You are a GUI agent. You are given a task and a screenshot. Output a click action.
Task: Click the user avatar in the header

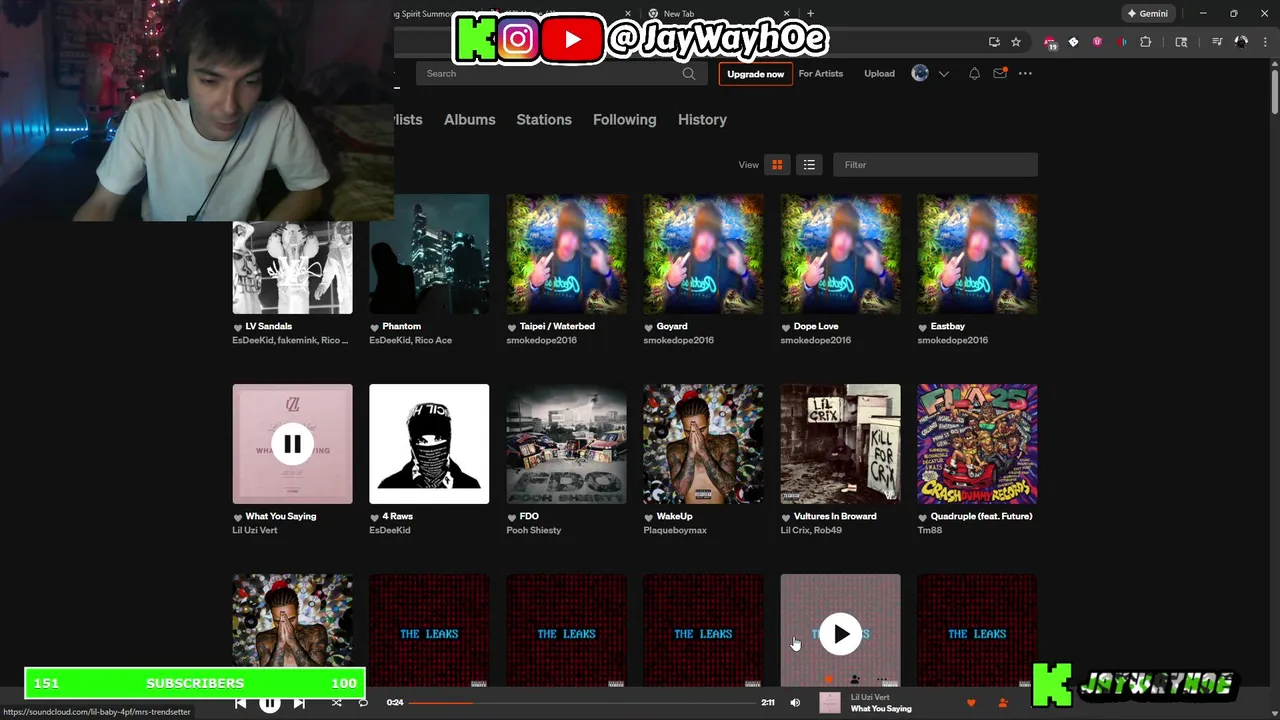(x=920, y=73)
